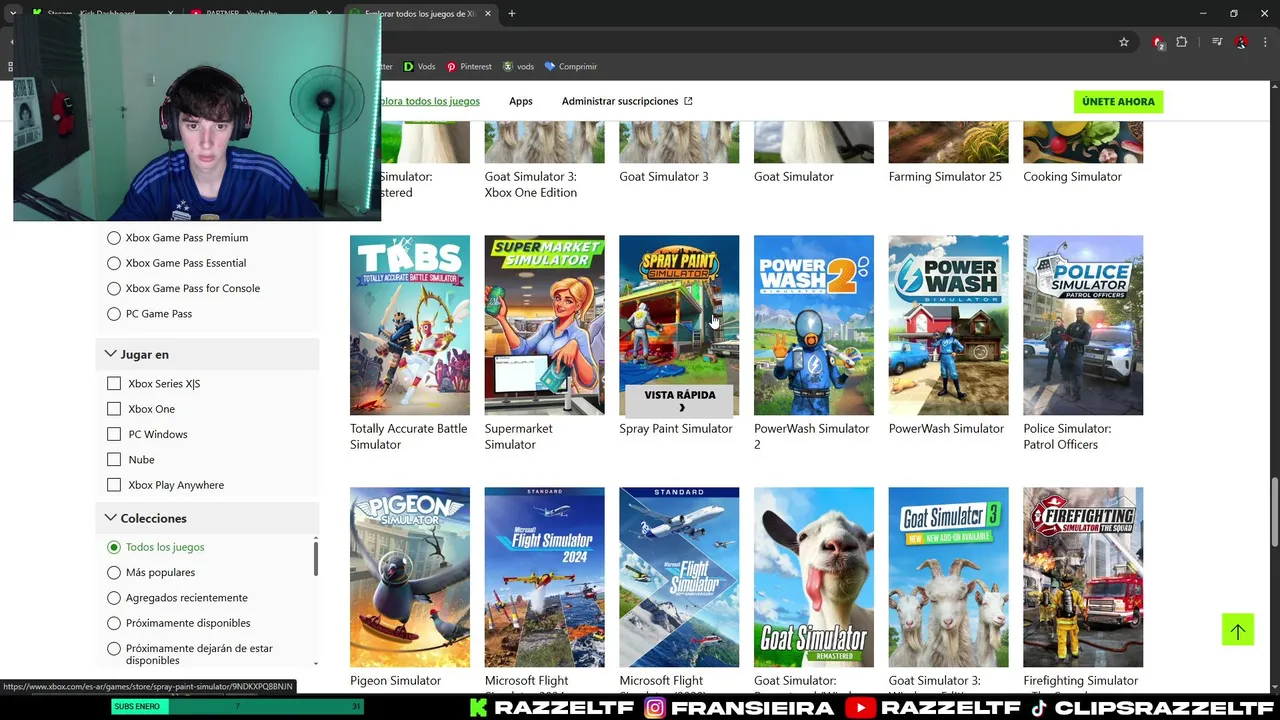Open Microsoft Flight Simulator 2024 cover
Viewport: 1280px width, 720px height.
544,577
